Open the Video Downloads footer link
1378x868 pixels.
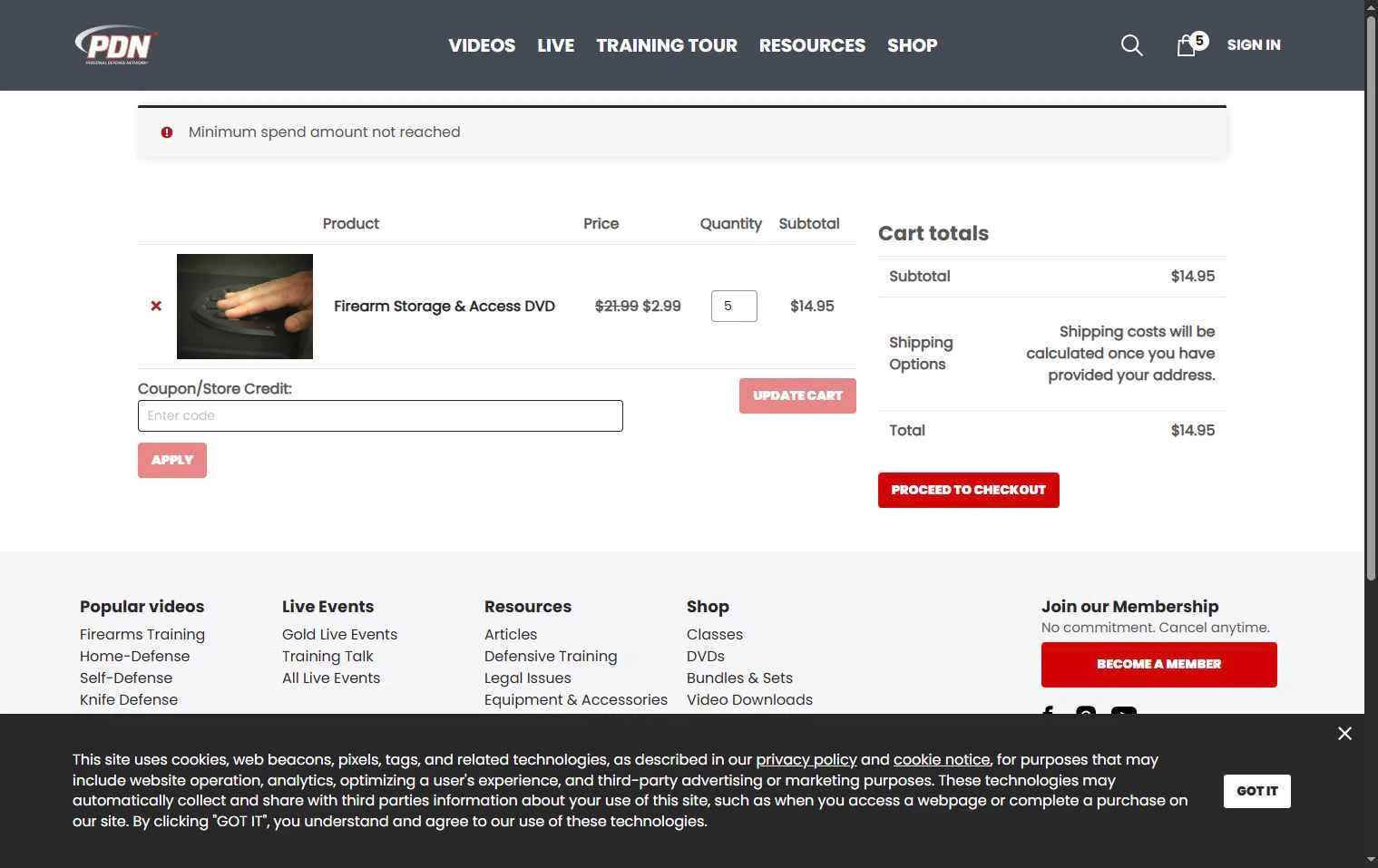(x=749, y=700)
